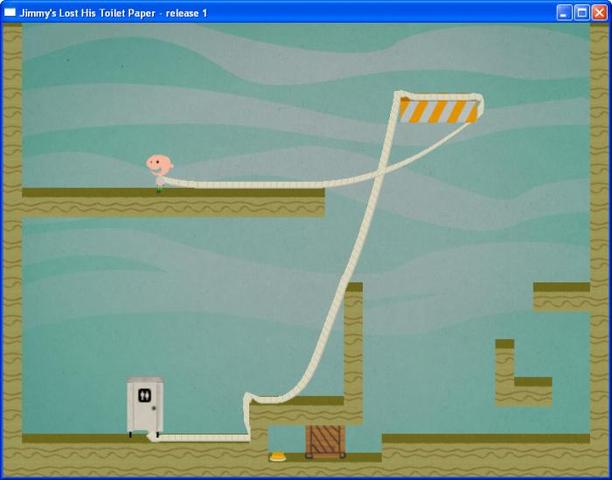Click Jimmy the pink-headed character
612x480 pixels.
[x=160, y=173]
